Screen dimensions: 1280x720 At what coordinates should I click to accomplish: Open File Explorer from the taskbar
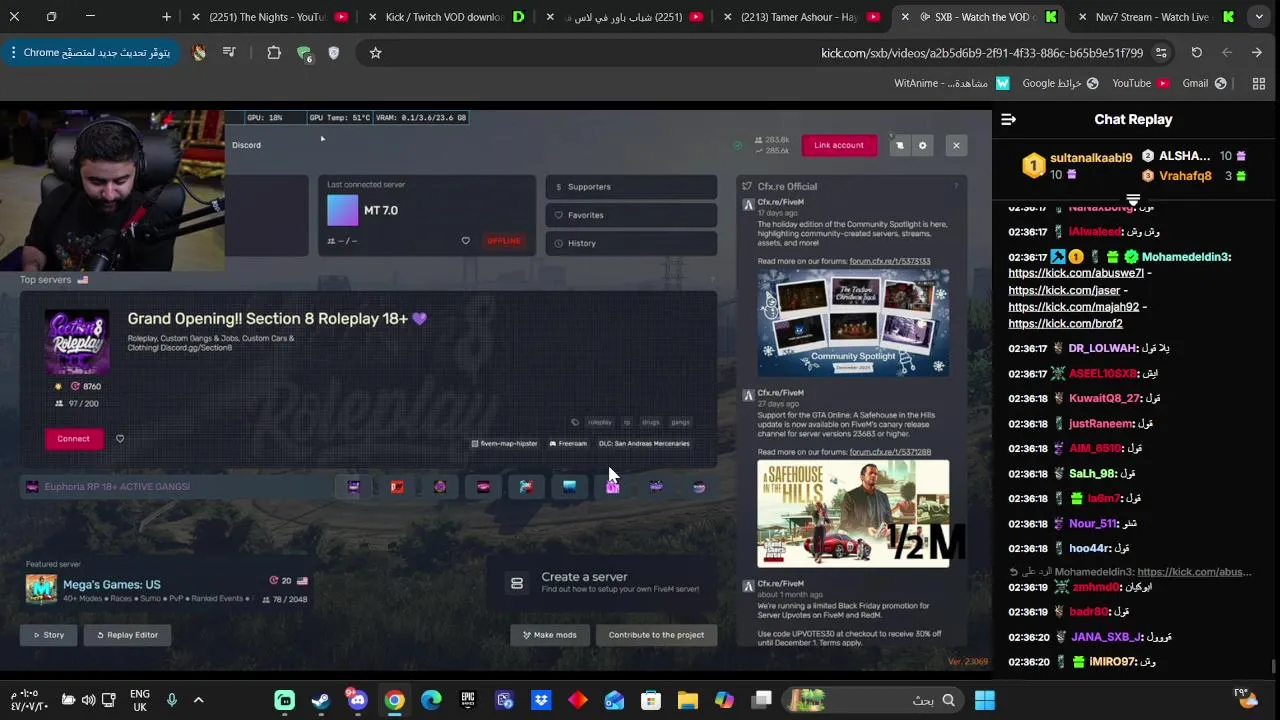[x=687, y=700]
